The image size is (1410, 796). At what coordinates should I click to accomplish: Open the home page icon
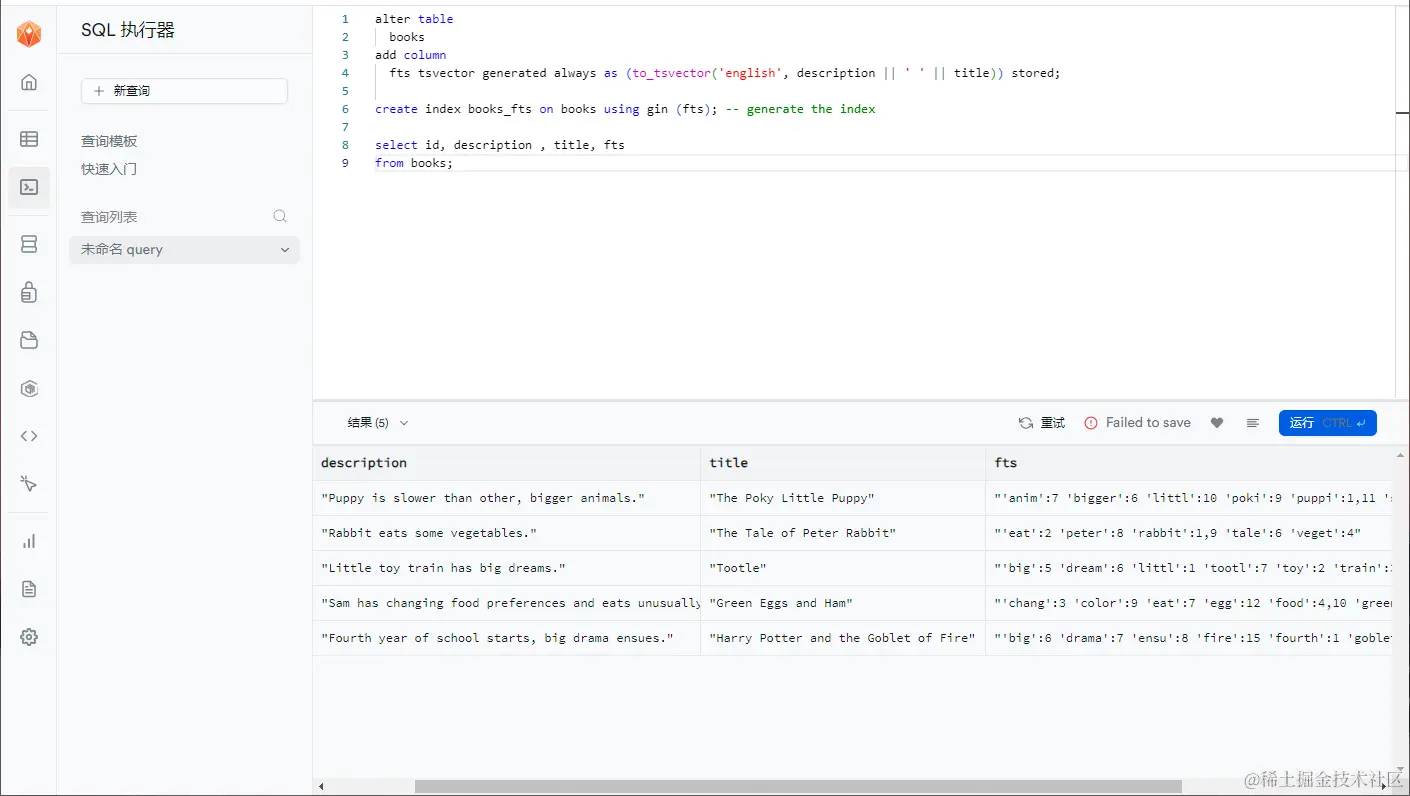(29, 82)
